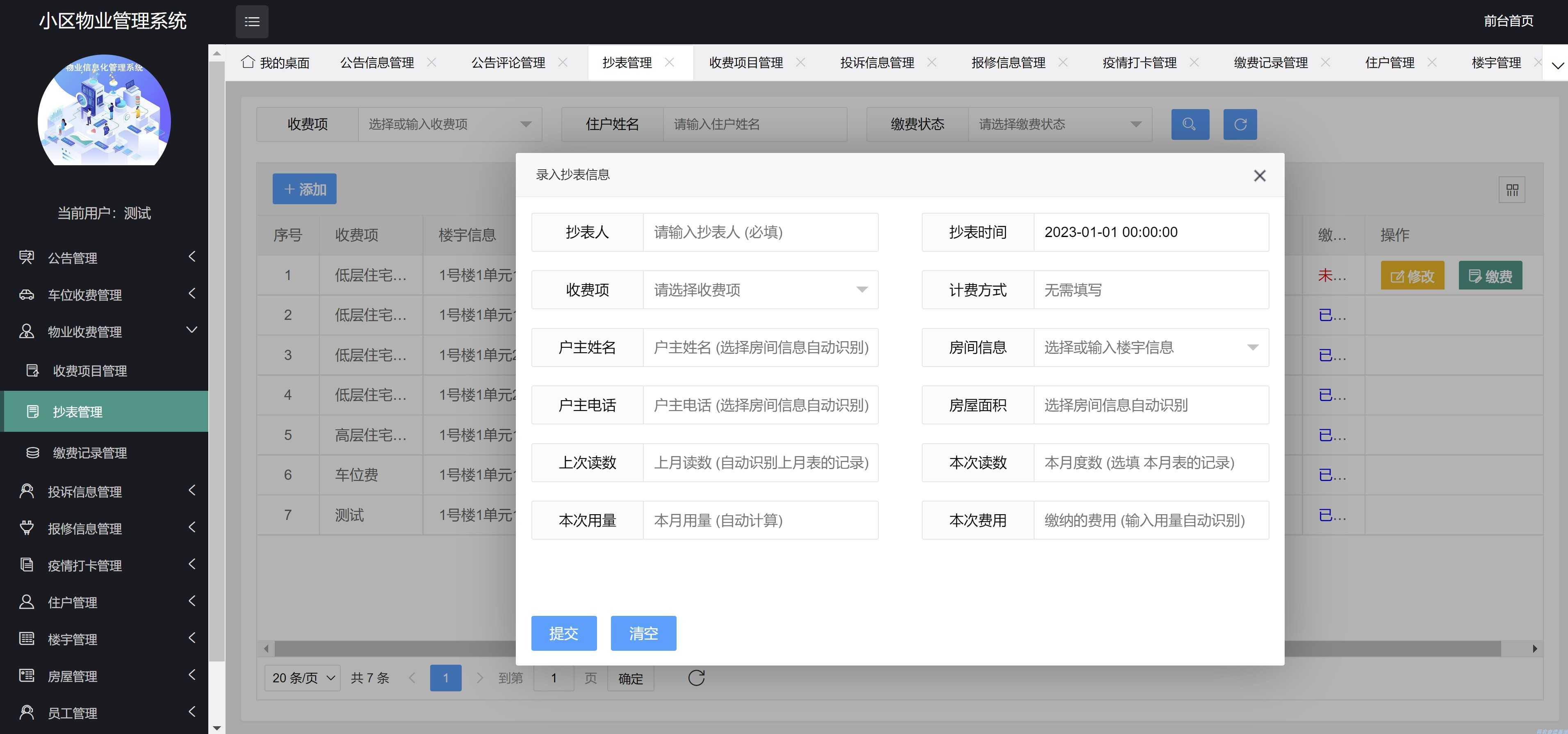1568x734 pixels.
Task: Click the 抄表人 input field
Action: click(760, 232)
